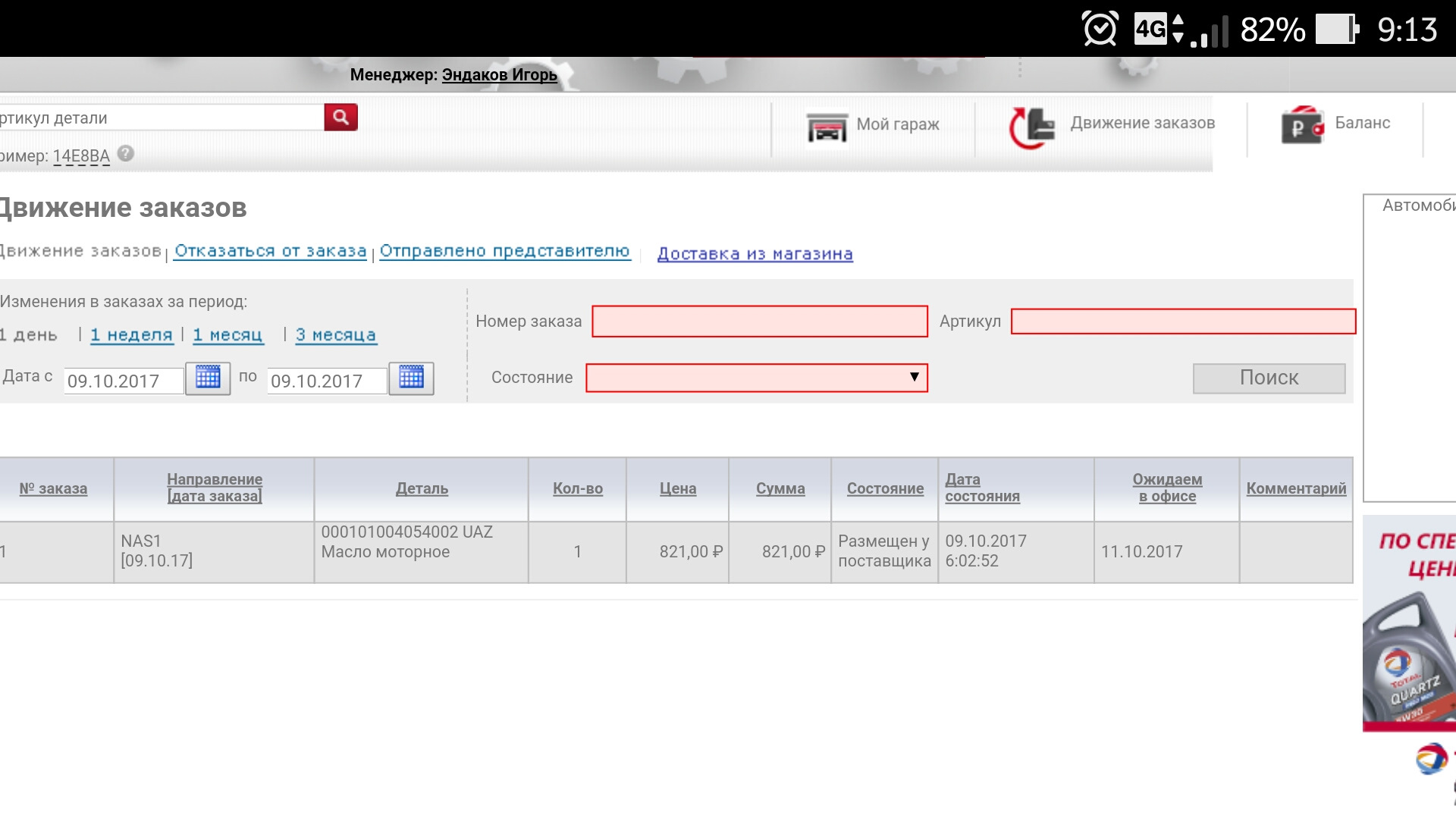This screenshot has height=819, width=1456.
Task: Click the 11.10.2017 expected date cell
Action: pyautogui.click(x=1166, y=551)
